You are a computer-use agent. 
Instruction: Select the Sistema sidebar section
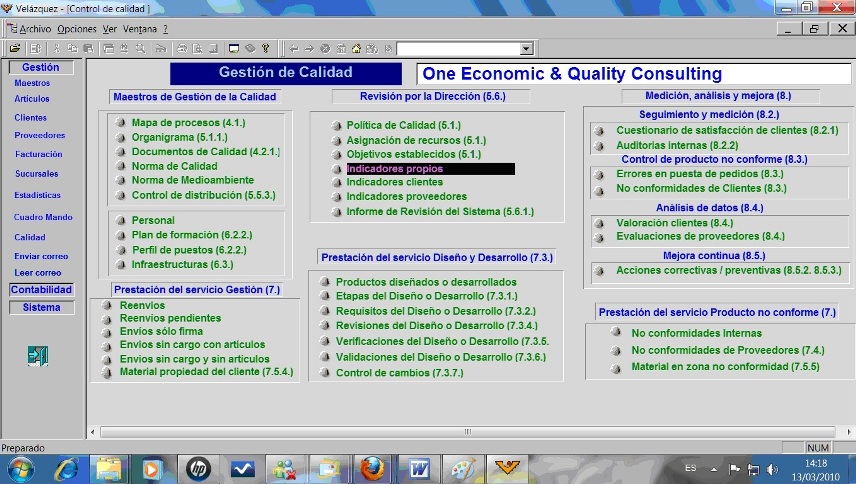pos(41,308)
